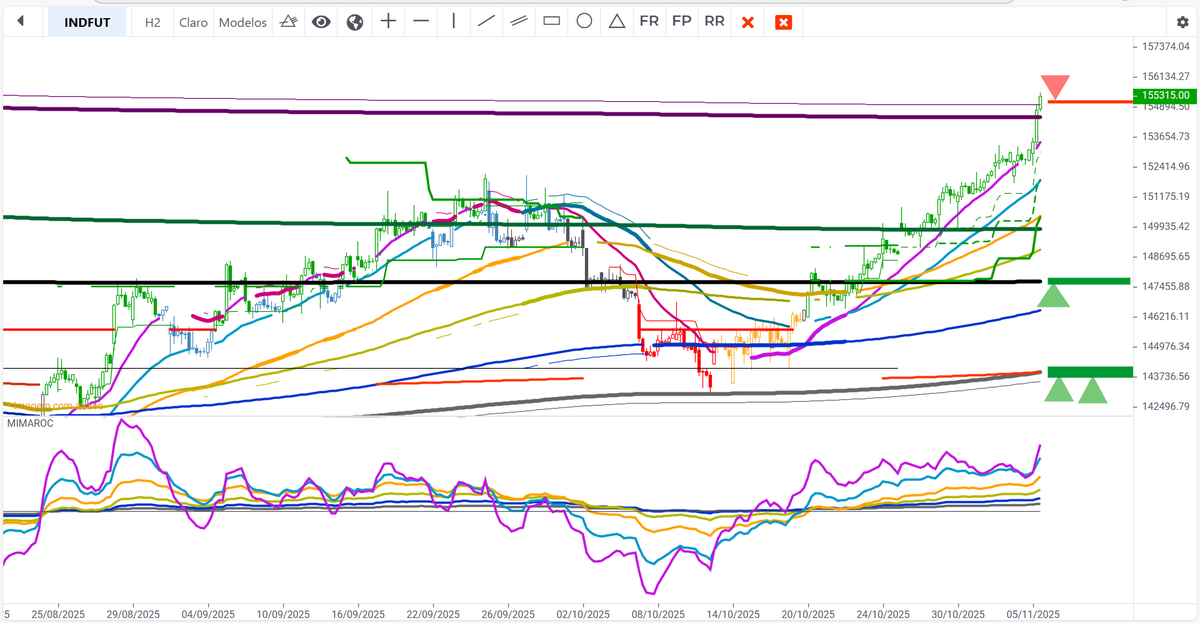This screenshot has width=1200, height=623.
Task: Click the 20/10/2025 date axis label
Action: coord(808,614)
